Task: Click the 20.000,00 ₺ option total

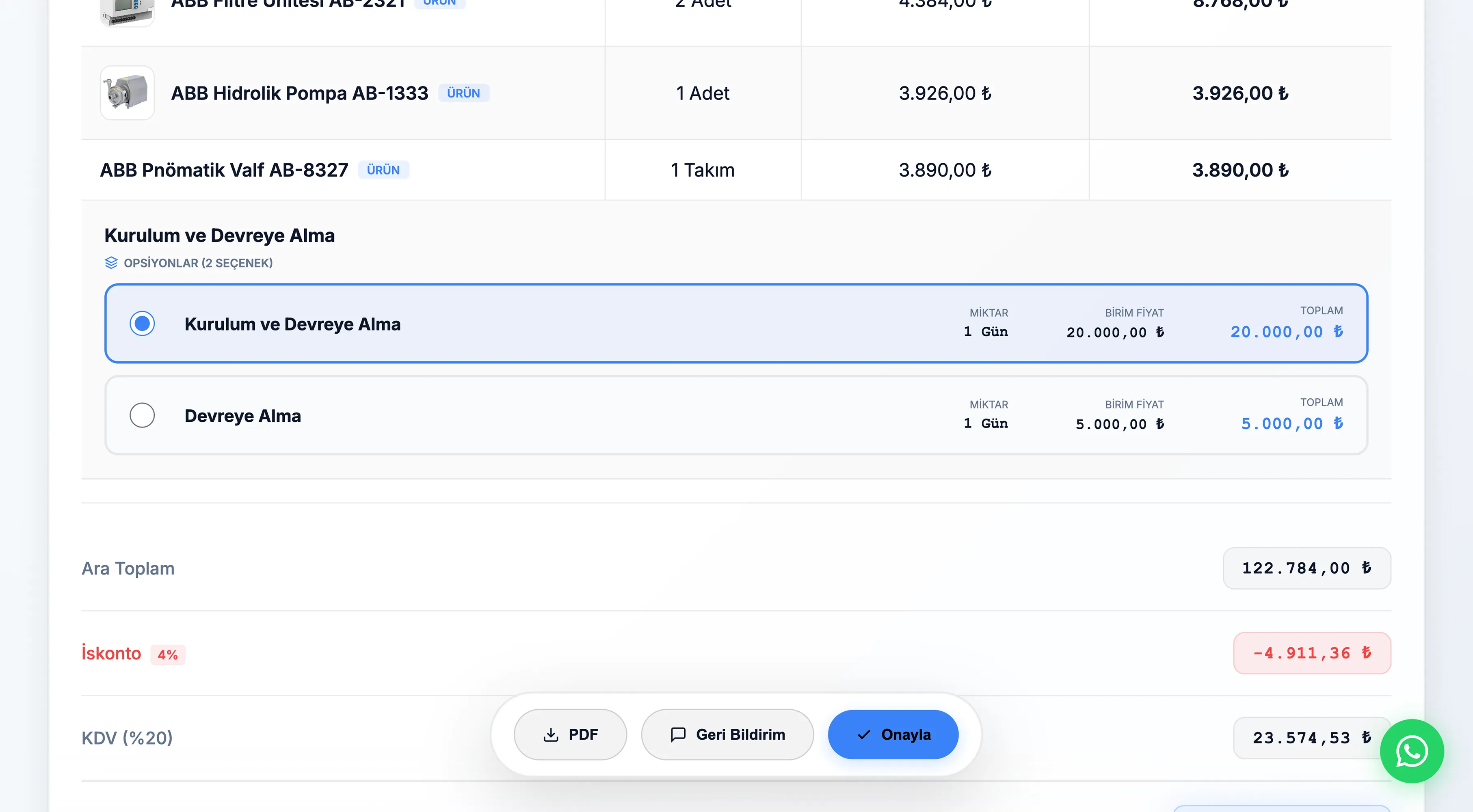Action: [x=1286, y=332]
